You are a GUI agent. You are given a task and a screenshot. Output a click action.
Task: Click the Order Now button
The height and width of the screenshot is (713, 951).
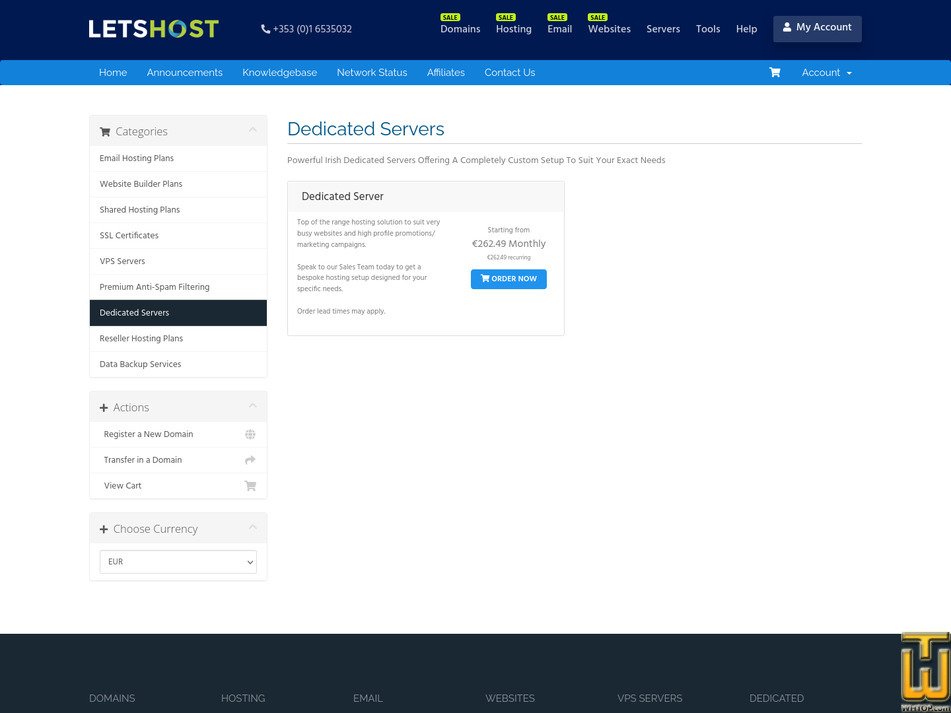508,279
